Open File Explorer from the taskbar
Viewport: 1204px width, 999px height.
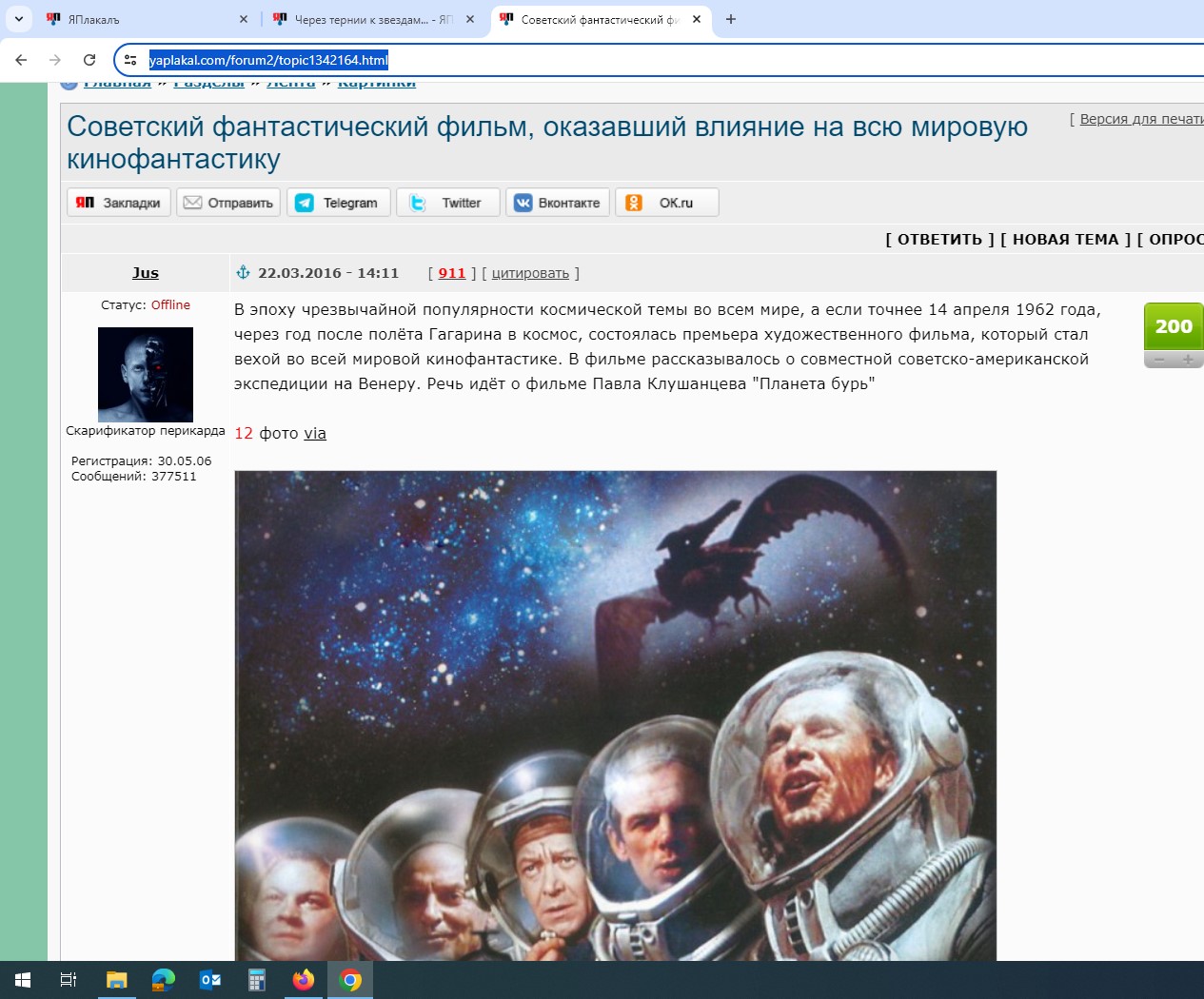116,980
